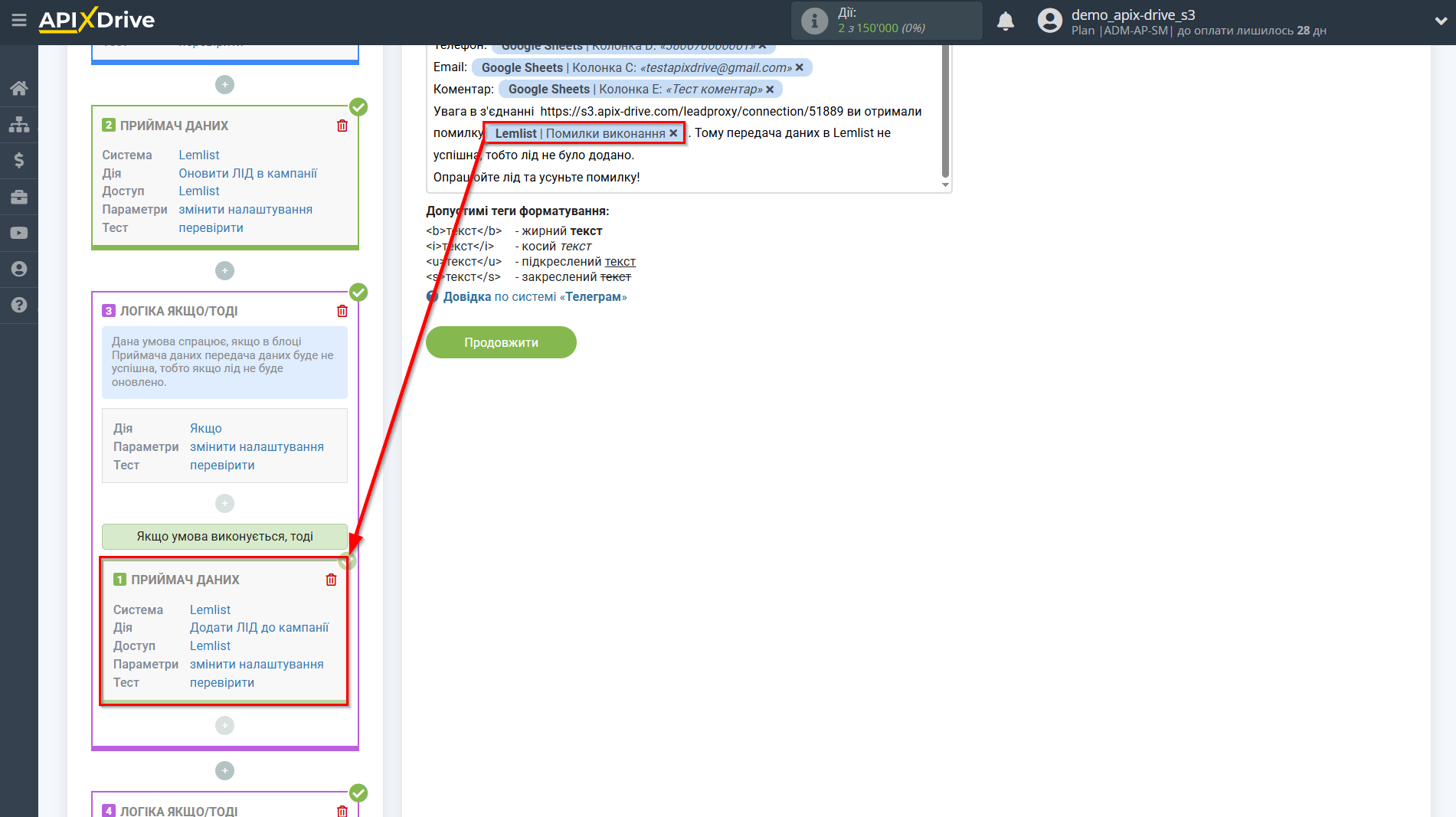This screenshot has width=1456, height=817.
Task: Click block 2 ПРИЙМАЧ ДАНИХ title
Action: pos(174,126)
